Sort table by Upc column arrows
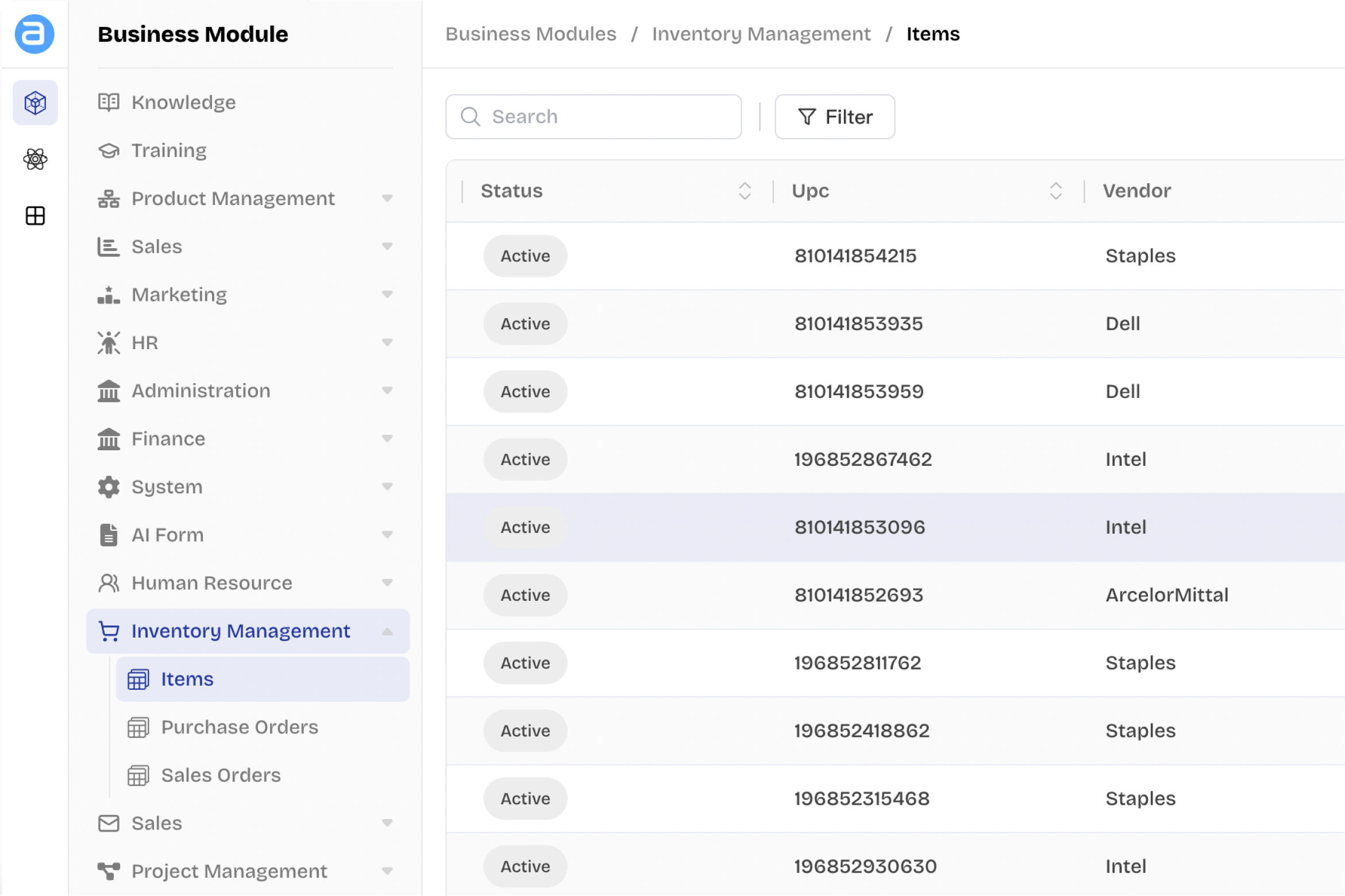This screenshot has height=896, width=1345. coord(1055,191)
